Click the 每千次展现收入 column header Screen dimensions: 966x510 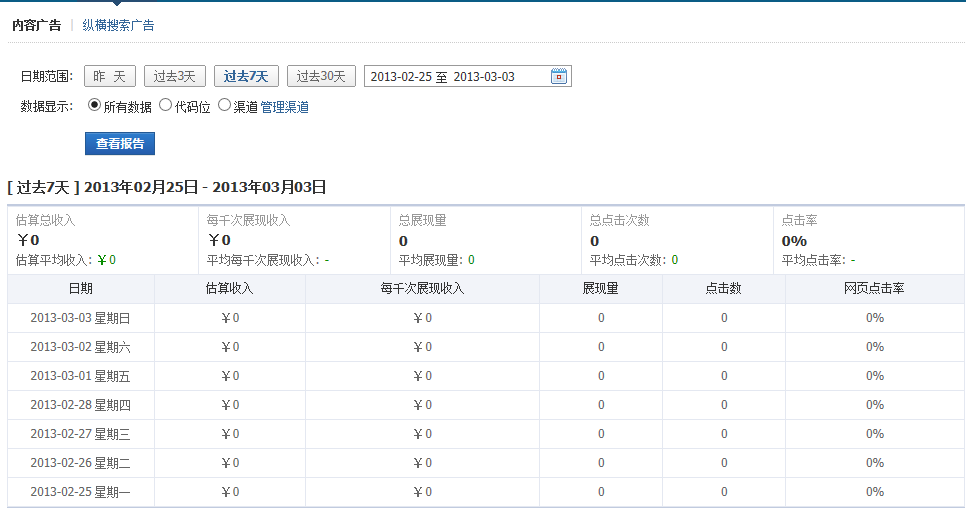tap(422, 288)
